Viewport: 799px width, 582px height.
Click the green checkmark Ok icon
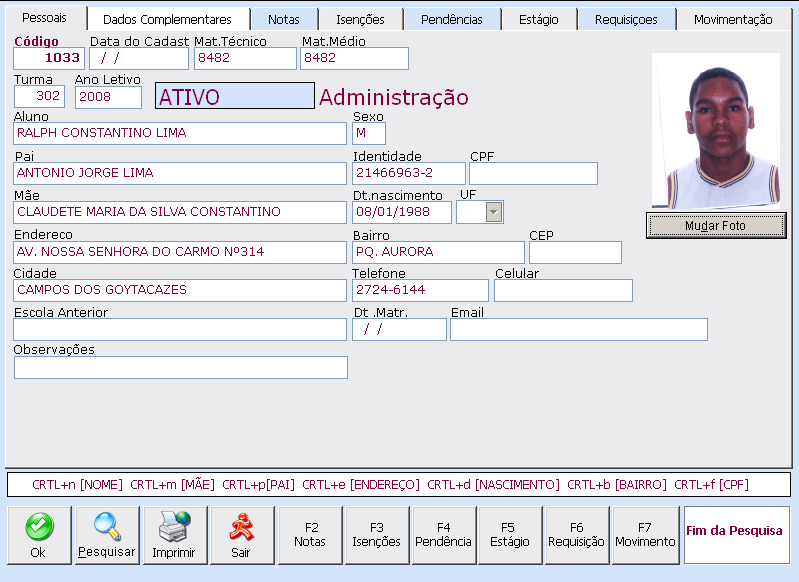click(x=38, y=526)
